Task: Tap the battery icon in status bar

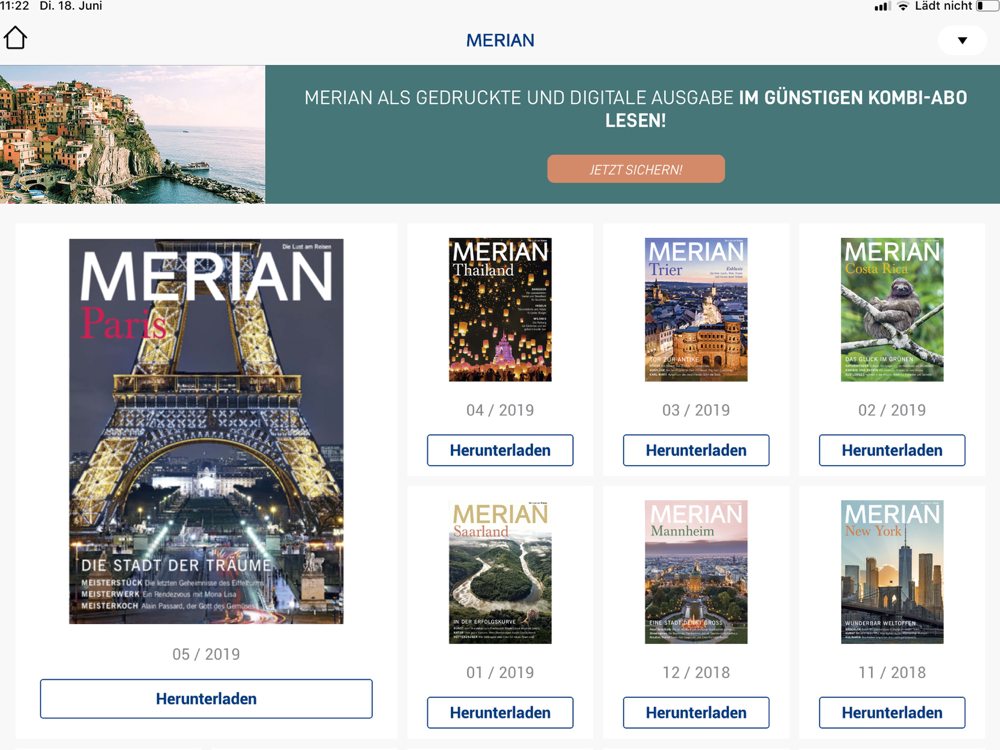Action: 988,6
